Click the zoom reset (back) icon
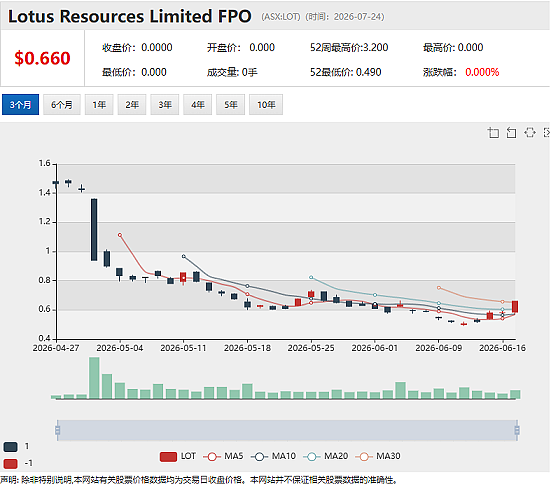The height and width of the screenshot is (487, 551). 511,133
